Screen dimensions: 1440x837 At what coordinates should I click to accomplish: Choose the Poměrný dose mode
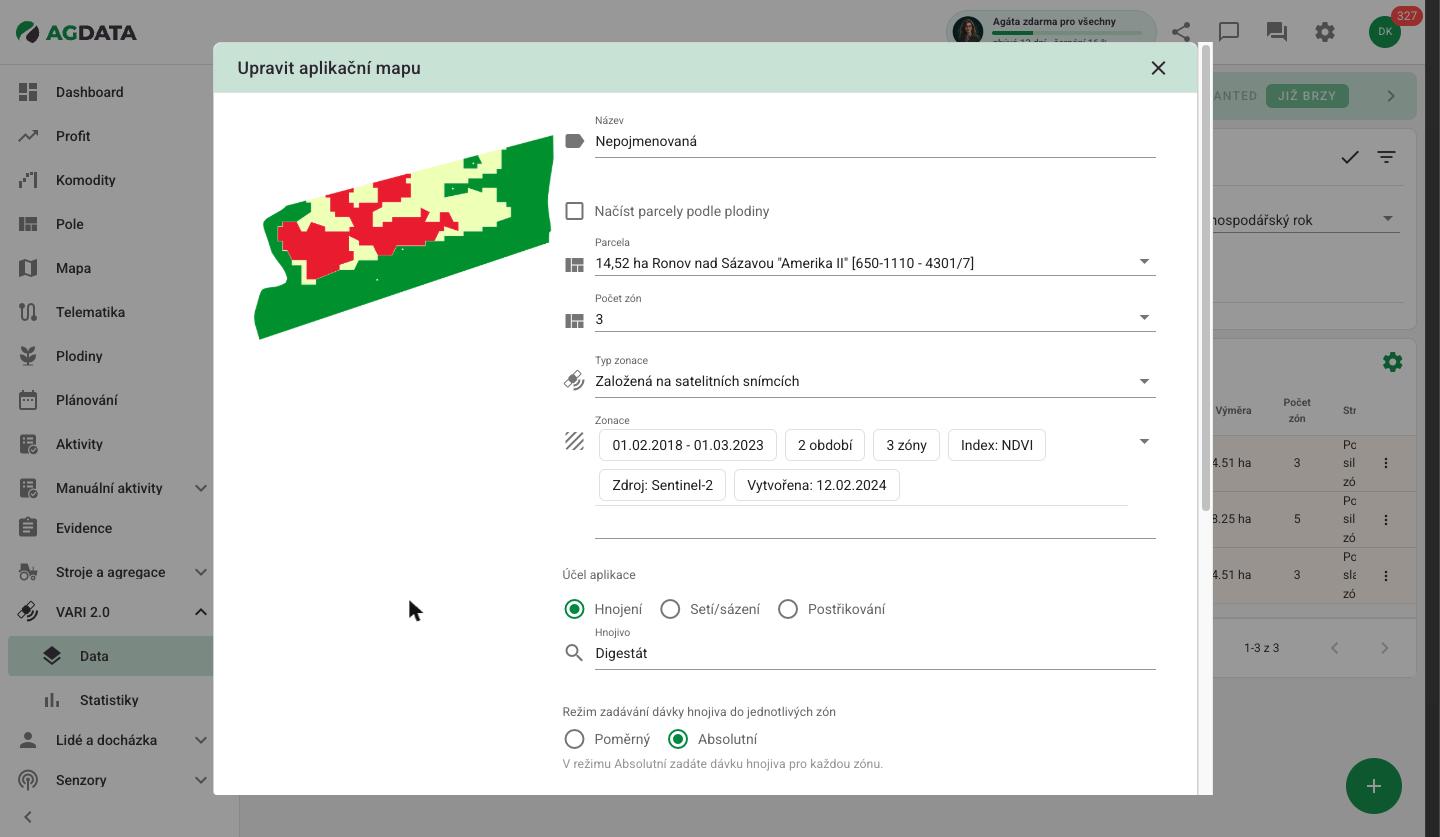(x=574, y=739)
